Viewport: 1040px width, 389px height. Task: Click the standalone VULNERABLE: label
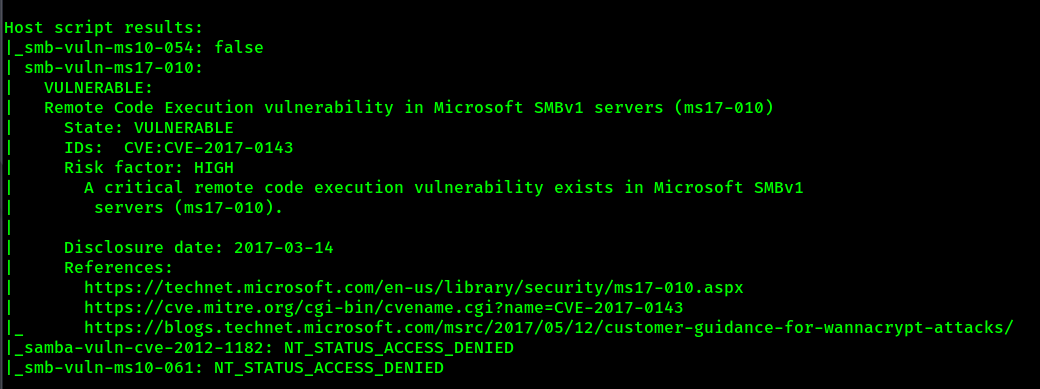tap(99, 88)
